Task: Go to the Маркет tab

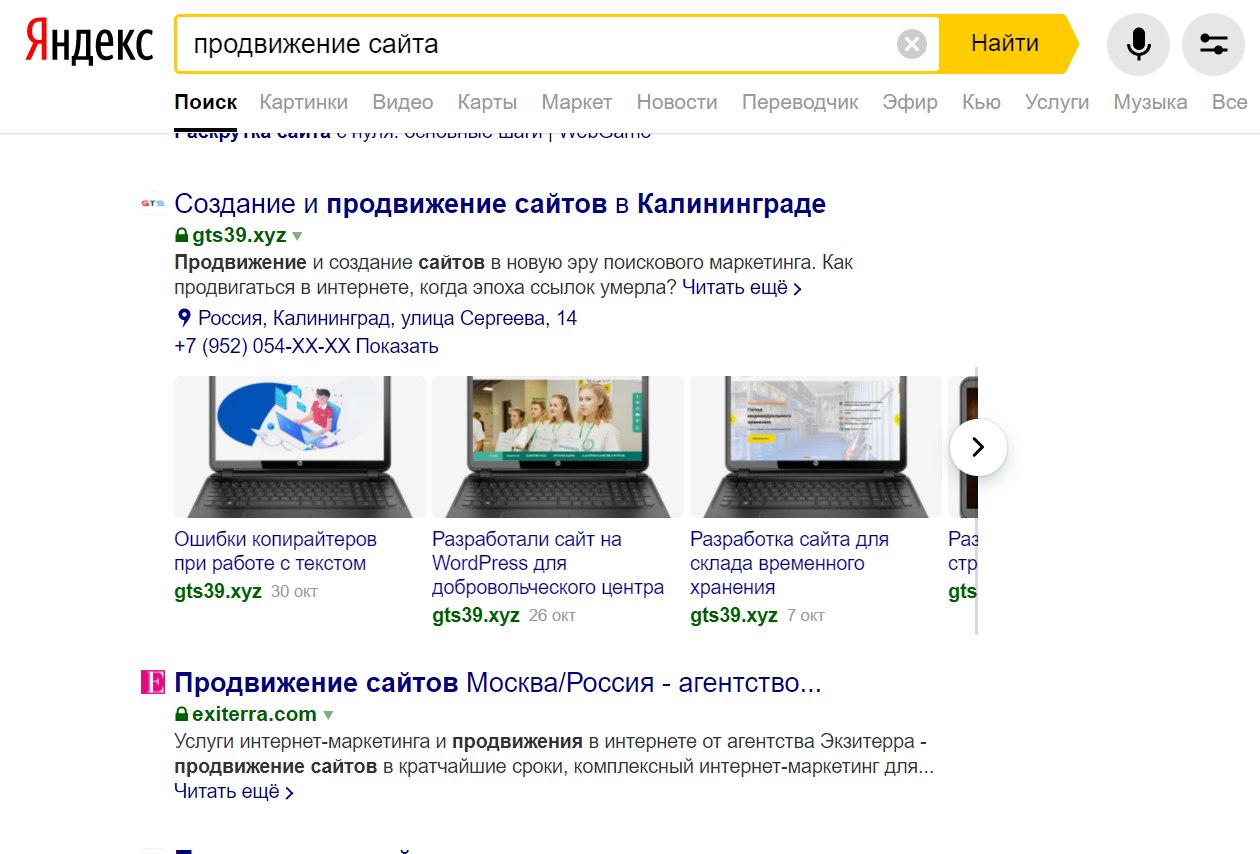Action: [x=577, y=102]
